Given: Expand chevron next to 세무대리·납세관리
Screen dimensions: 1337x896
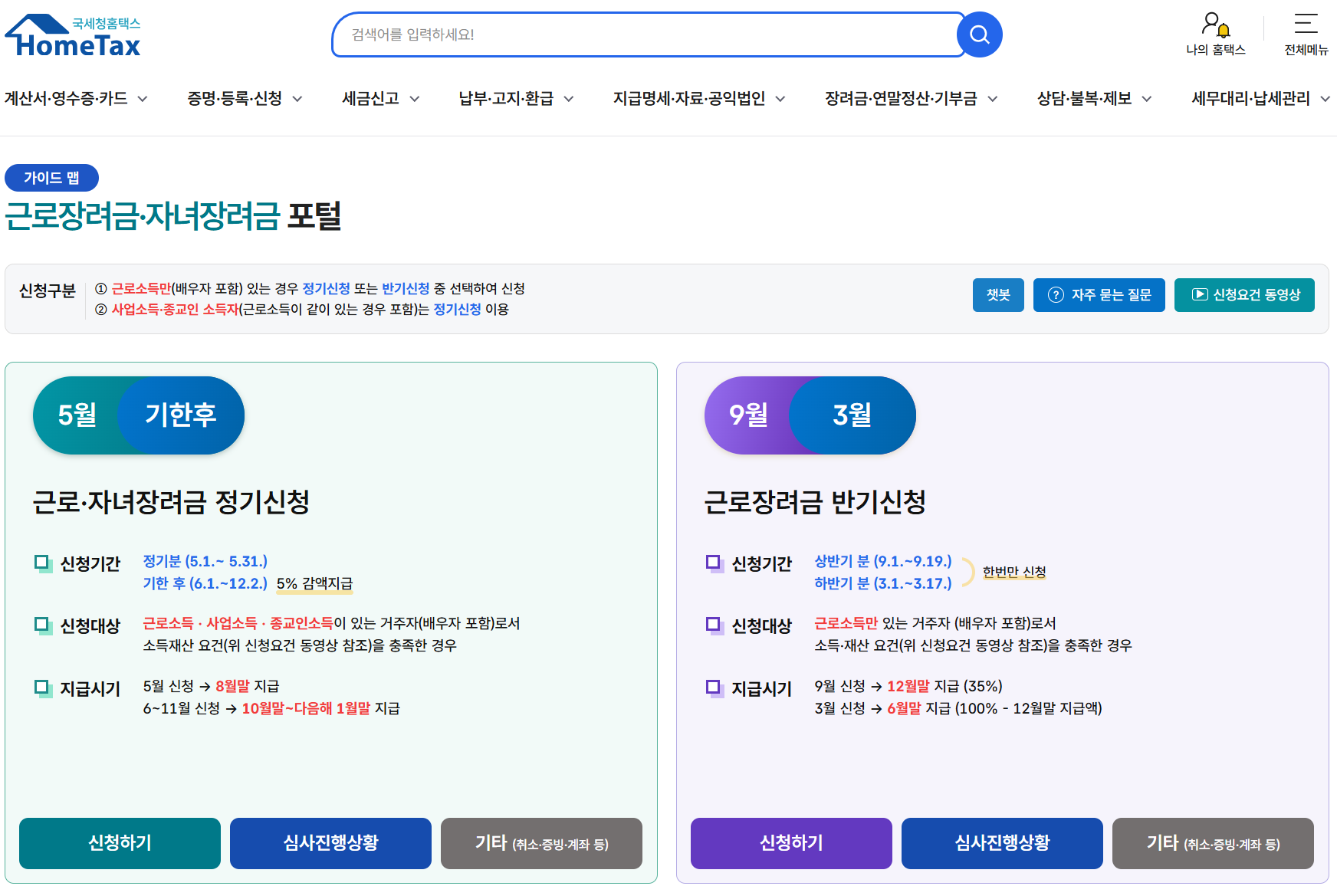Looking at the screenshot, I should pos(1326,99).
